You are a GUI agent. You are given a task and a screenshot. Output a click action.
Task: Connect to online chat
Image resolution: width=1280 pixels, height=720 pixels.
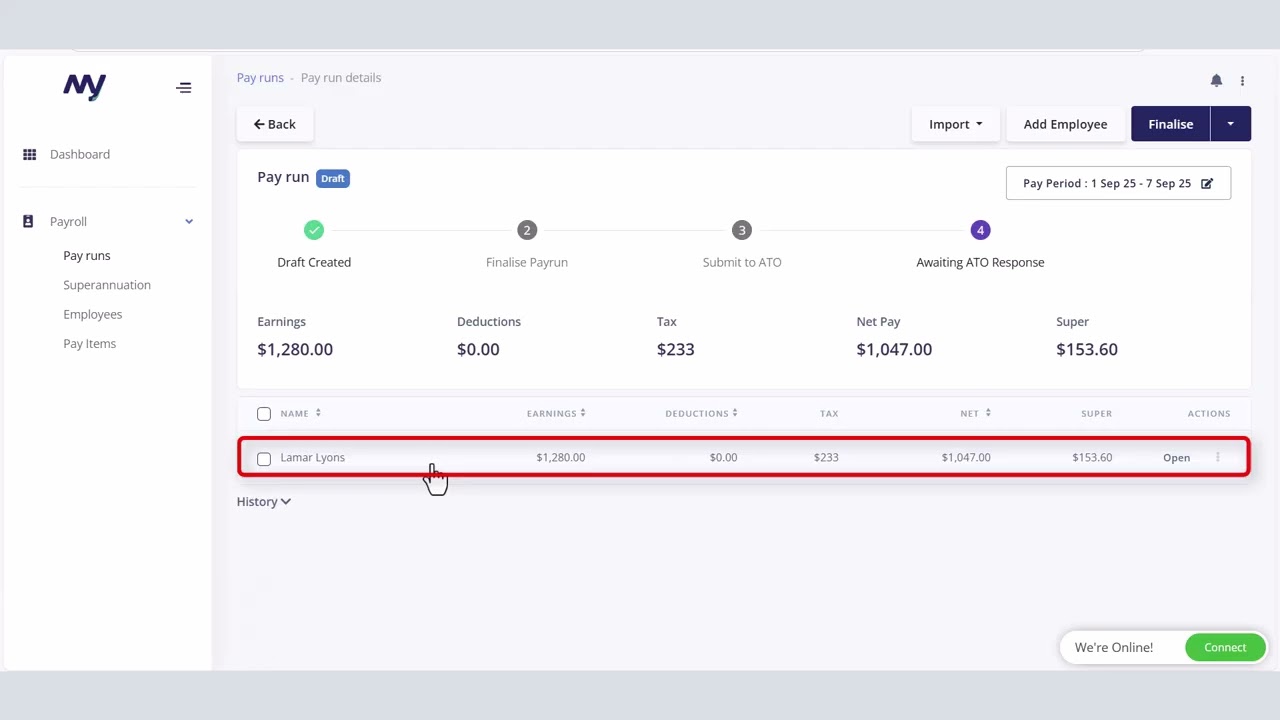click(1225, 647)
